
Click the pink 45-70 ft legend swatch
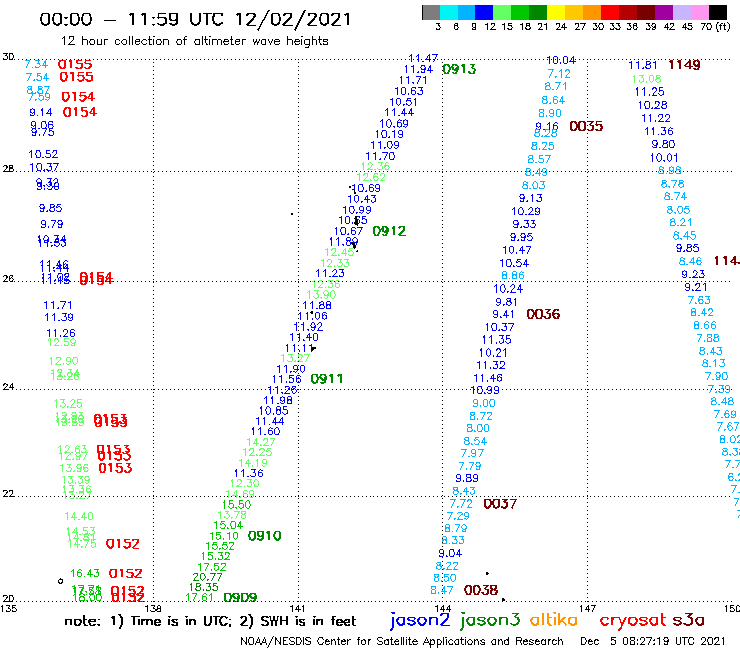pyautogui.click(x=699, y=12)
